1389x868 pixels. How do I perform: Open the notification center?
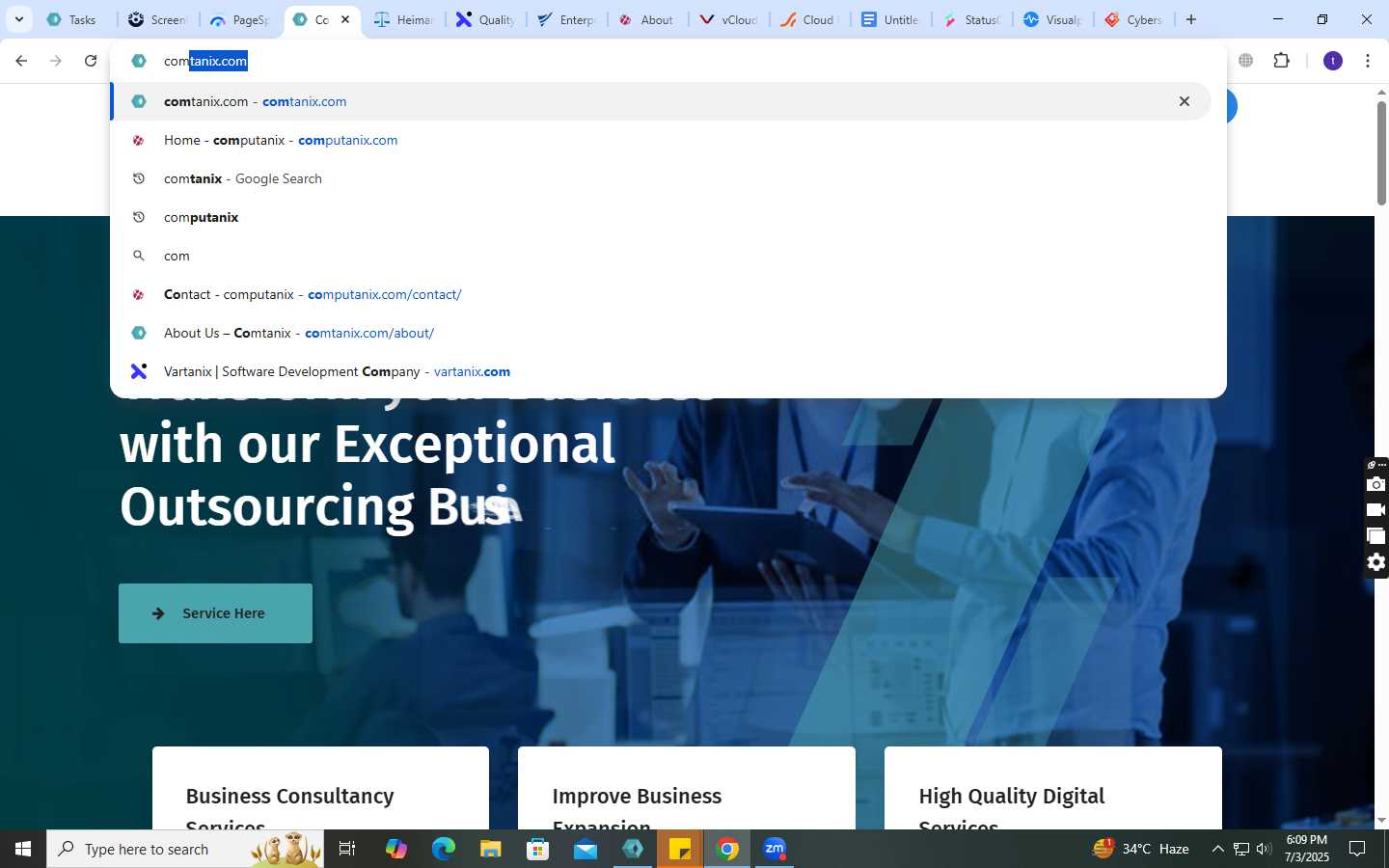click(1357, 849)
